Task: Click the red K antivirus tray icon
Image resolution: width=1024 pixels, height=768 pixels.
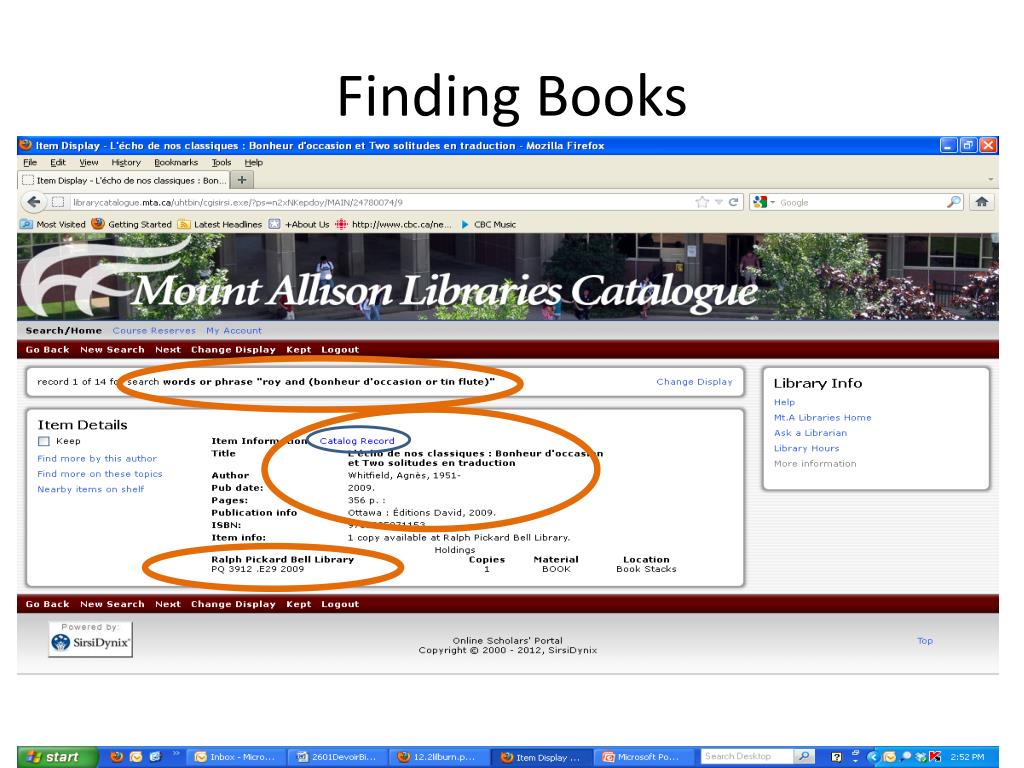Action: tap(935, 757)
